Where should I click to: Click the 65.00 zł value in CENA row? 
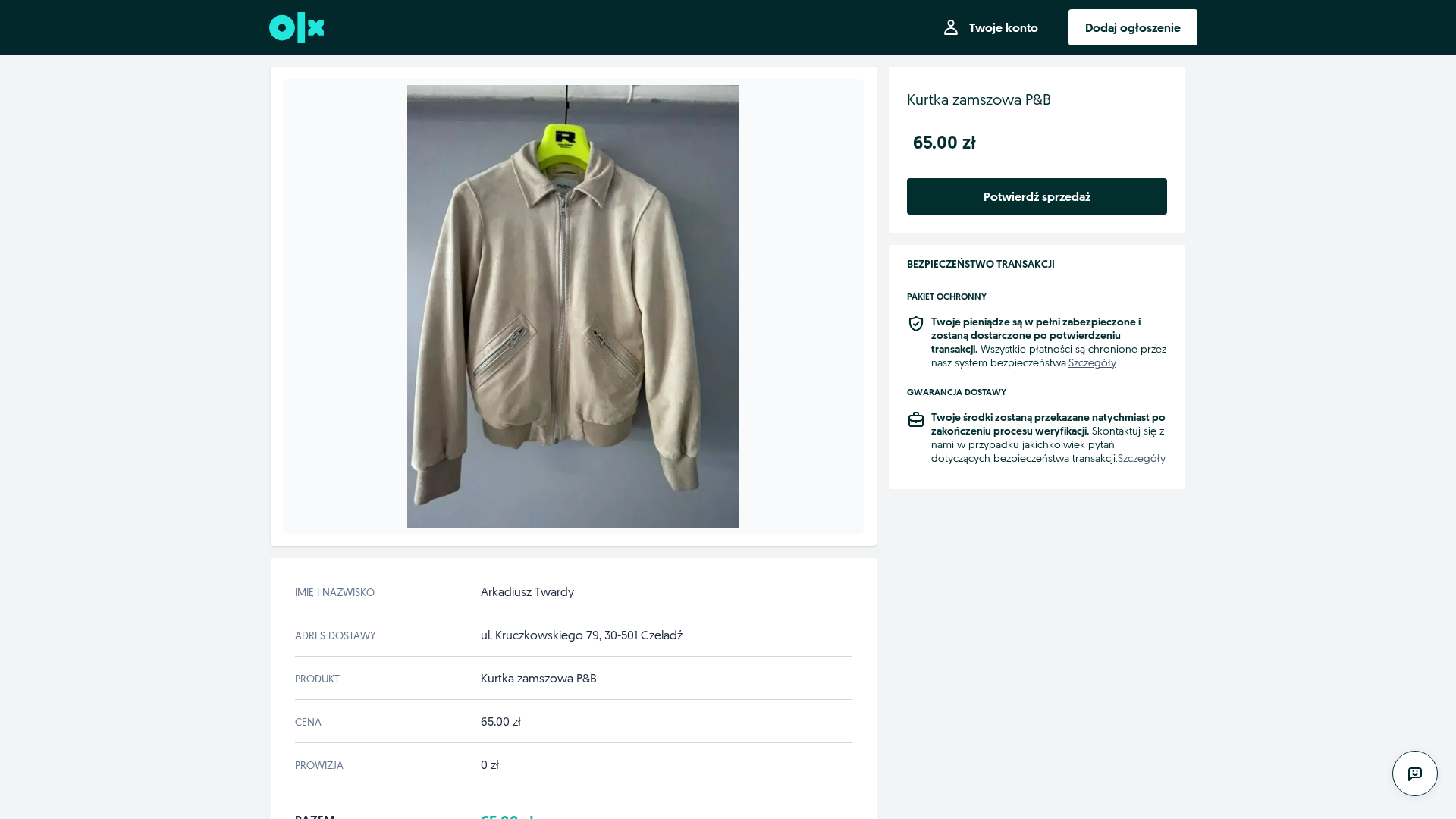click(x=500, y=722)
